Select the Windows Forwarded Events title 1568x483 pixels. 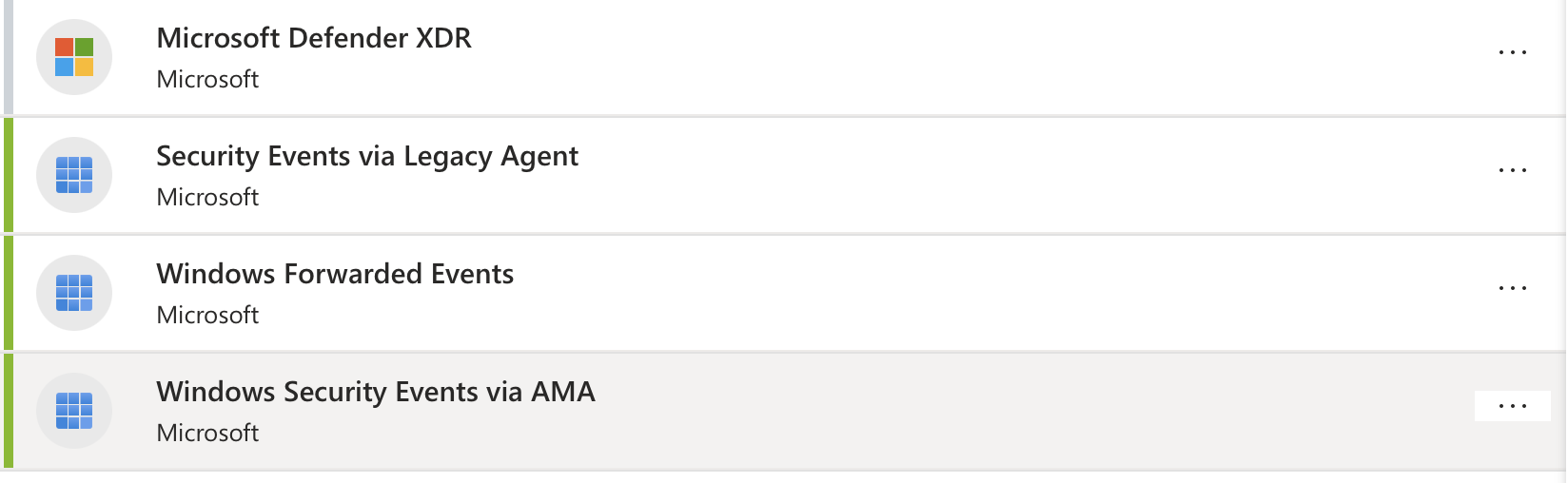click(x=335, y=274)
